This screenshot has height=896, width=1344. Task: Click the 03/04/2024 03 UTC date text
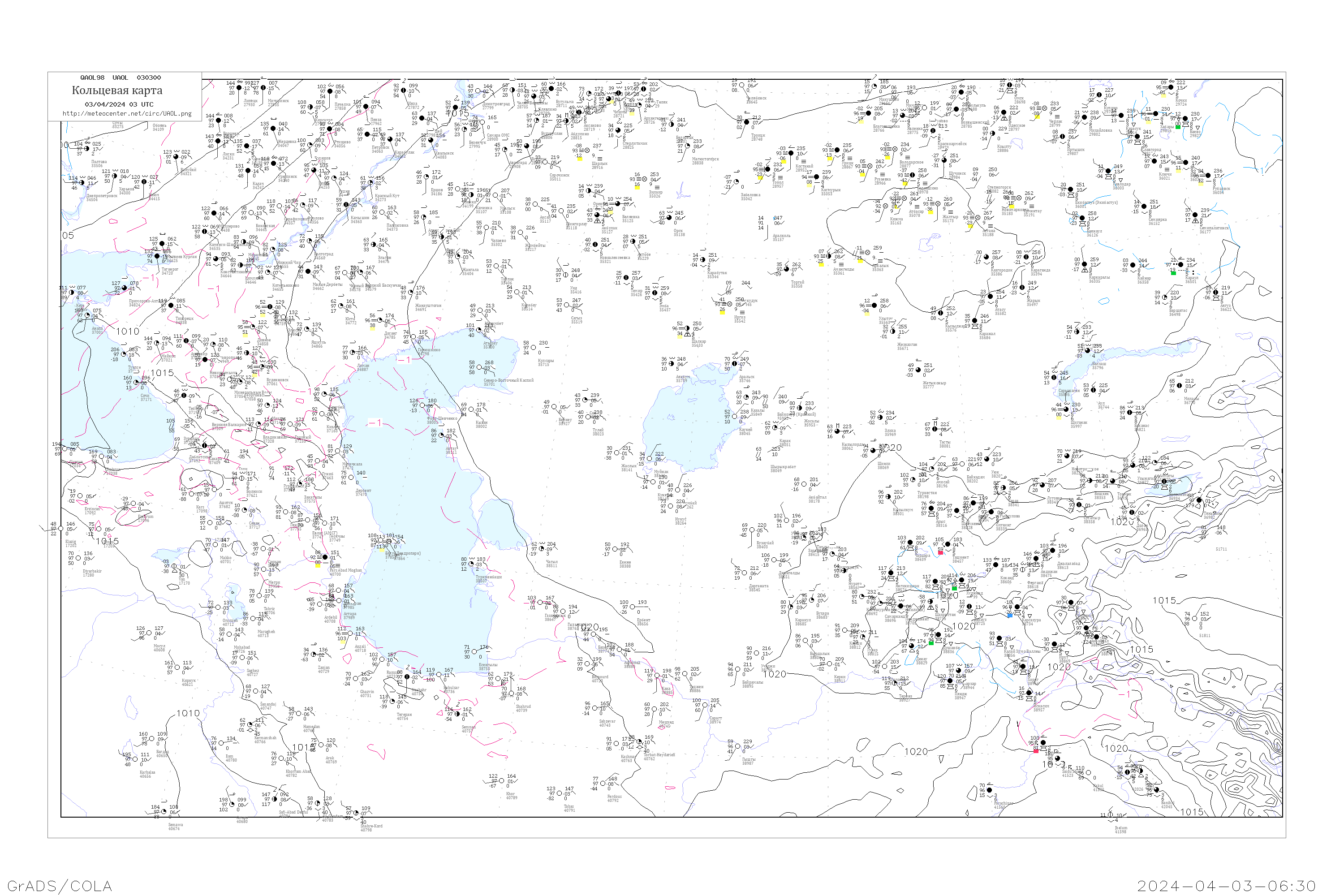coord(119,104)
